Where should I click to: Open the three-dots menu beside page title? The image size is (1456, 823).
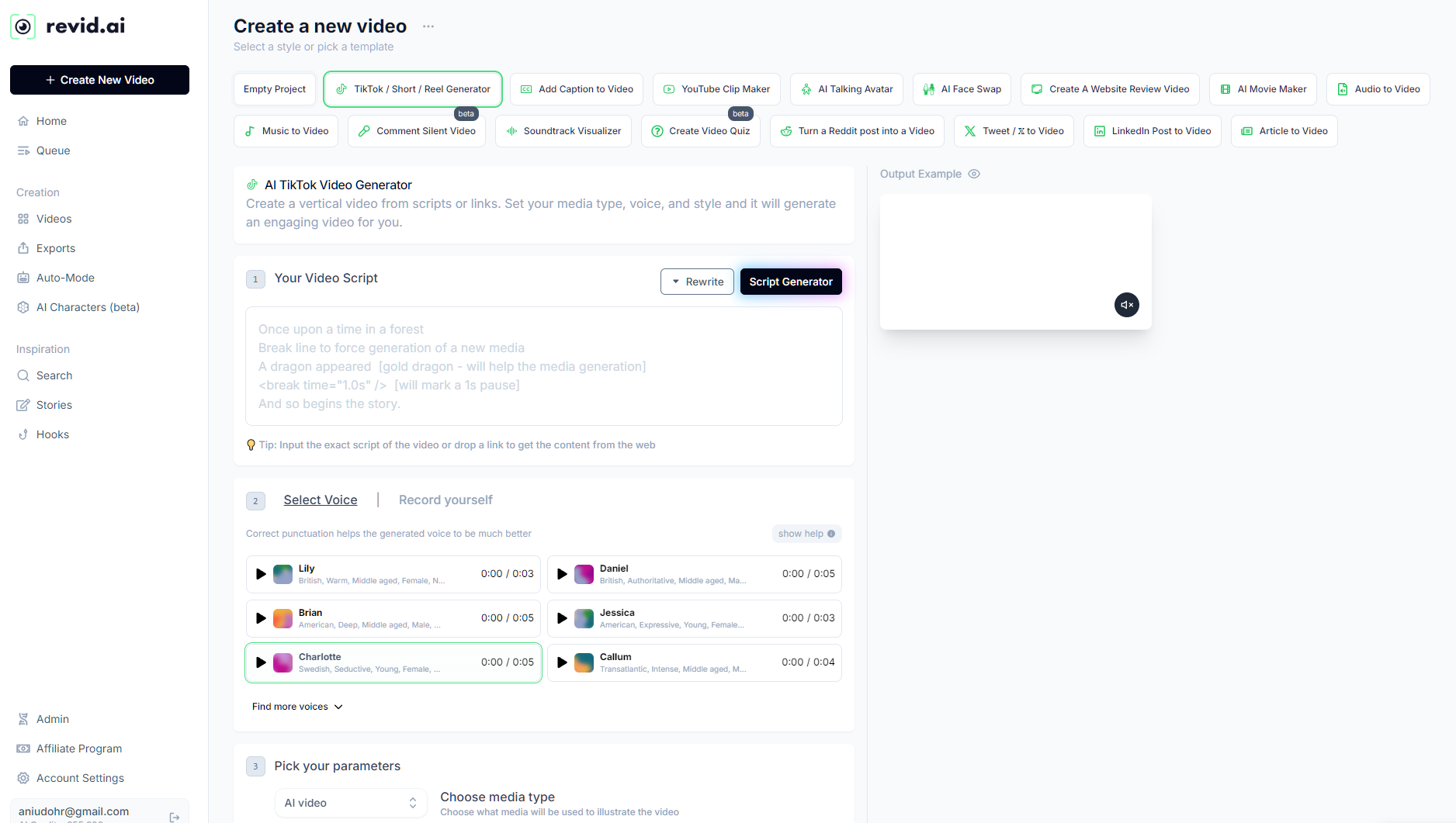[x=428, y=26]
